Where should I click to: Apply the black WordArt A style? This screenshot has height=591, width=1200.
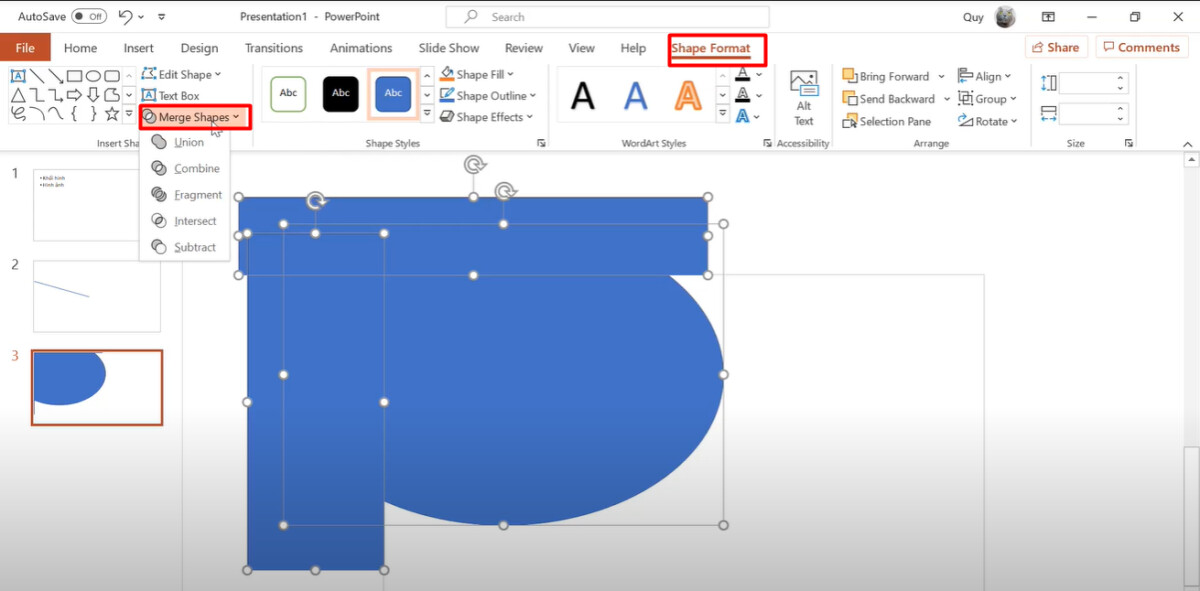(x=583, y=95)
